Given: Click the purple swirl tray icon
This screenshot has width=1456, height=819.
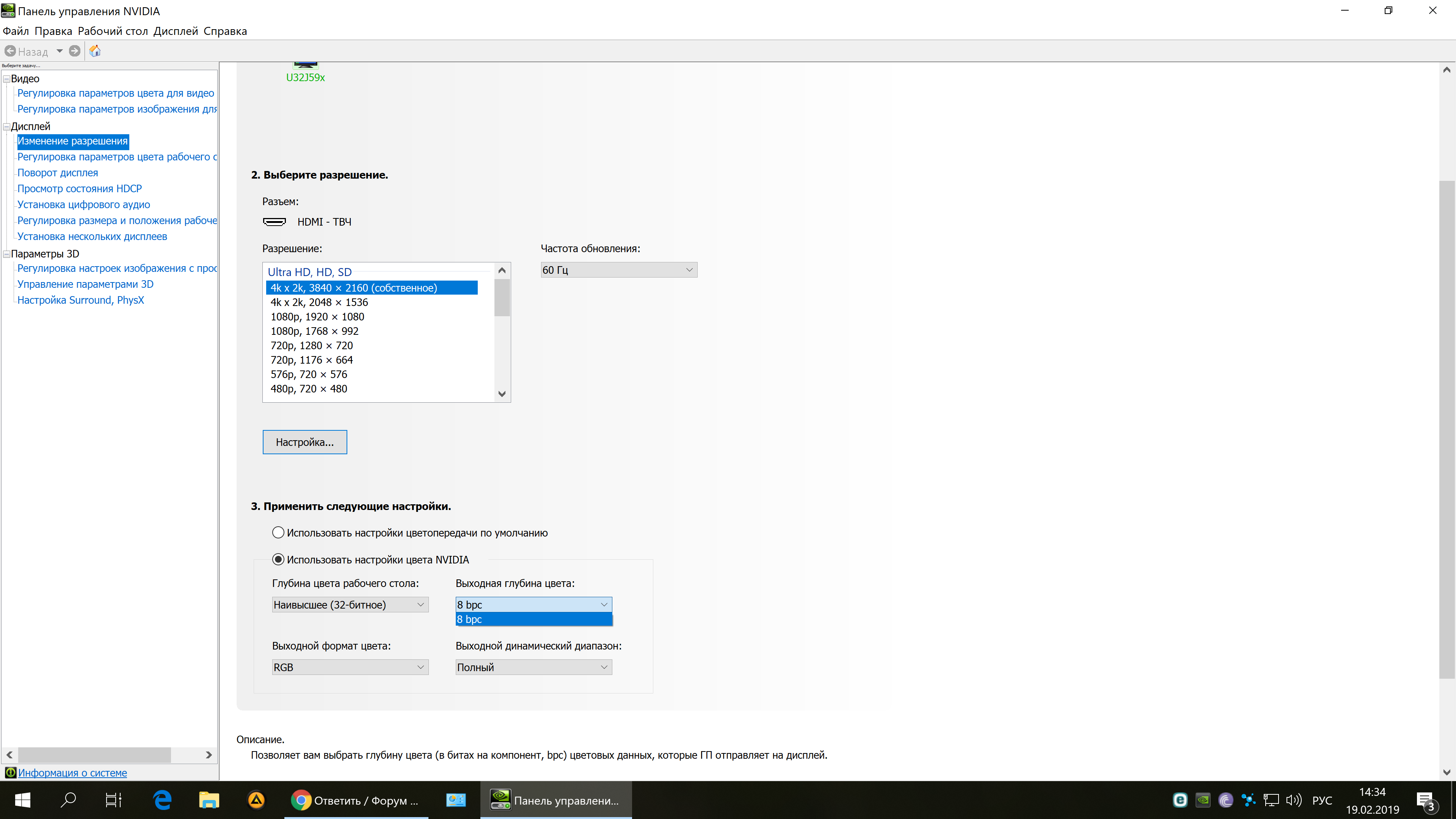Looking at the screenshot, I should 1225,800.
